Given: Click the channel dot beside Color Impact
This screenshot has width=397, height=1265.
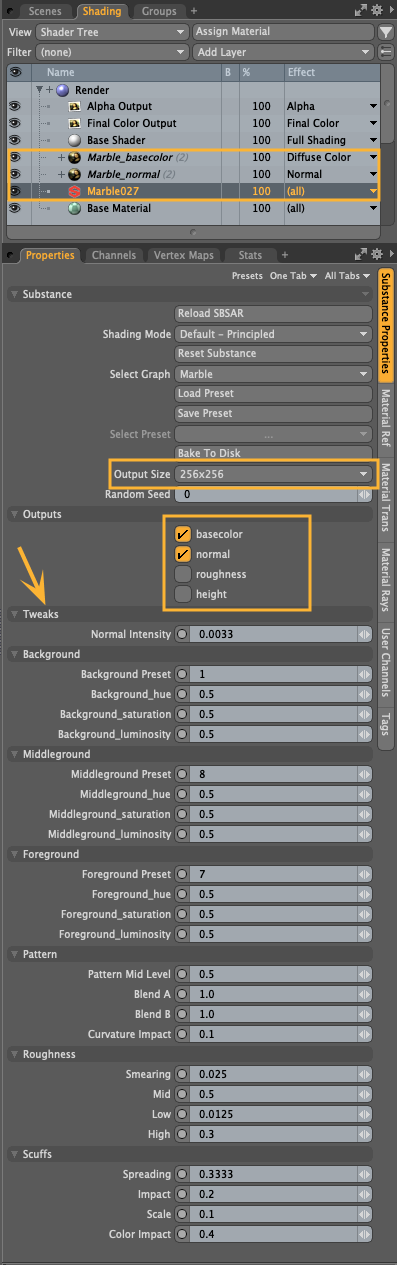Looking at the screenshot, I should [x=182, y=1234].
